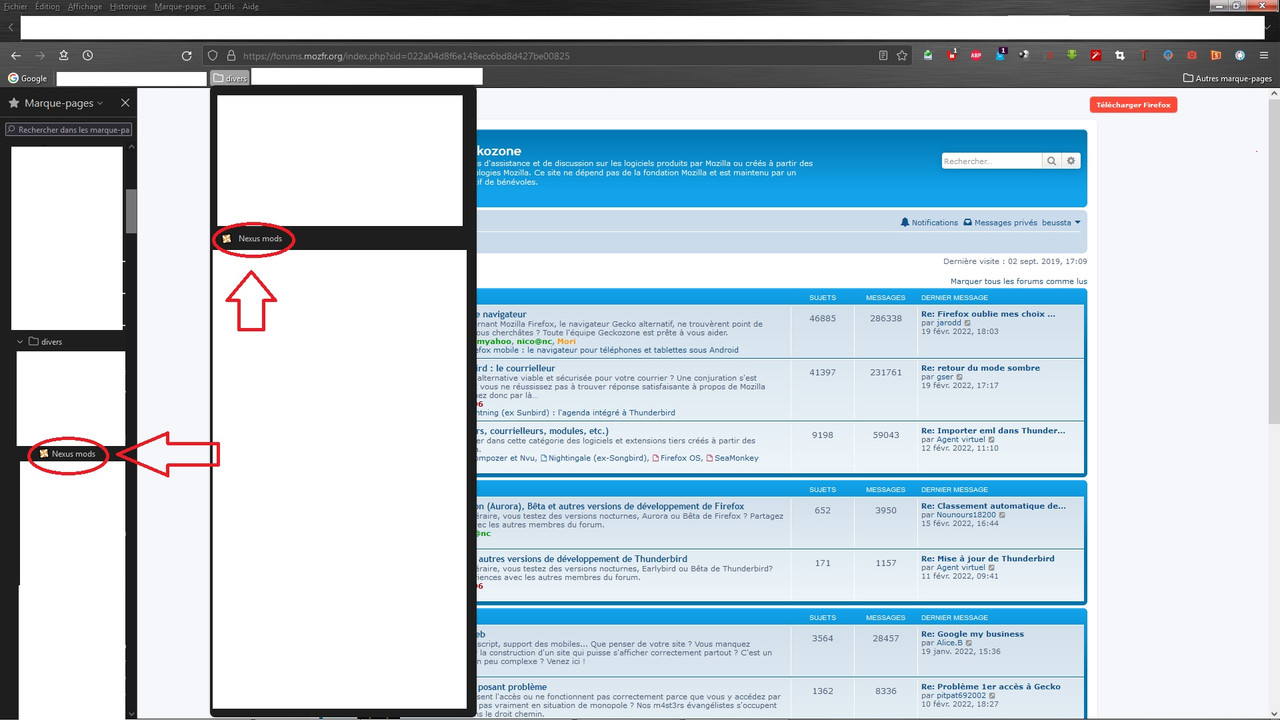
Task: Open the Affichage menu
Action: [85, 6]
